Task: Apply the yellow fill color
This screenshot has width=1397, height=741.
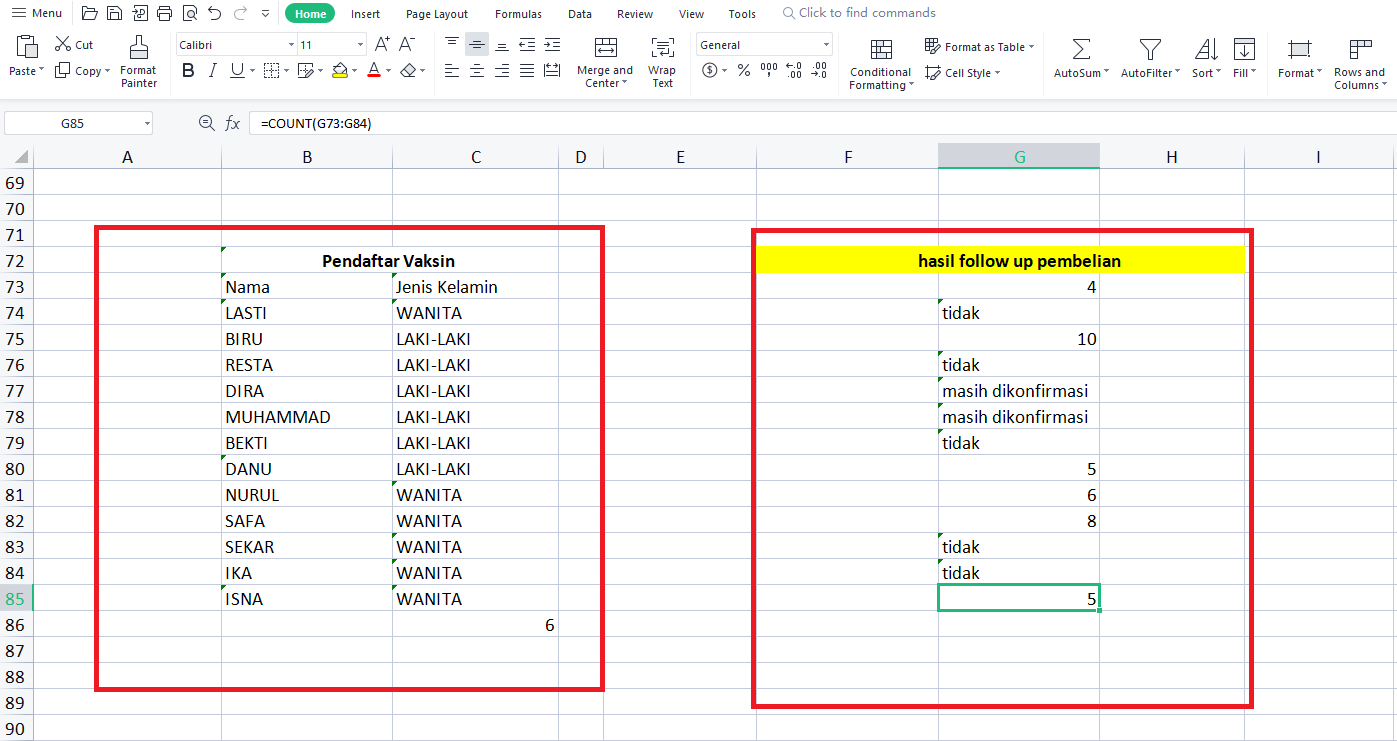Action: click(x=340, y=71)
